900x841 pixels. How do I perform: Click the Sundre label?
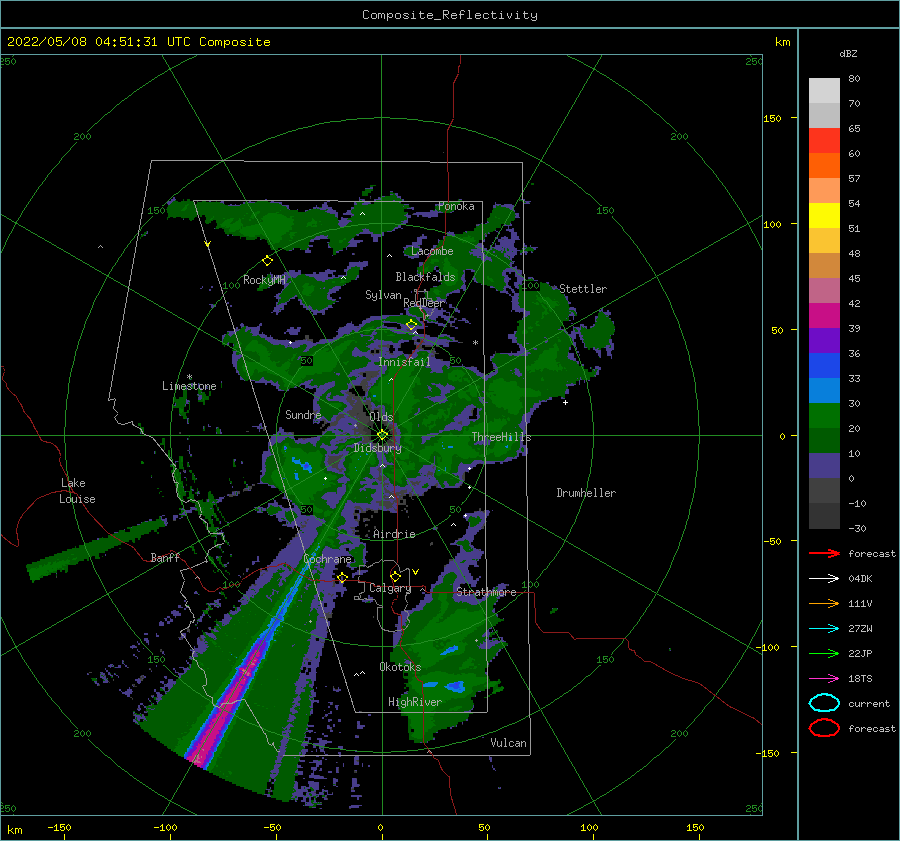click(303, 414)
